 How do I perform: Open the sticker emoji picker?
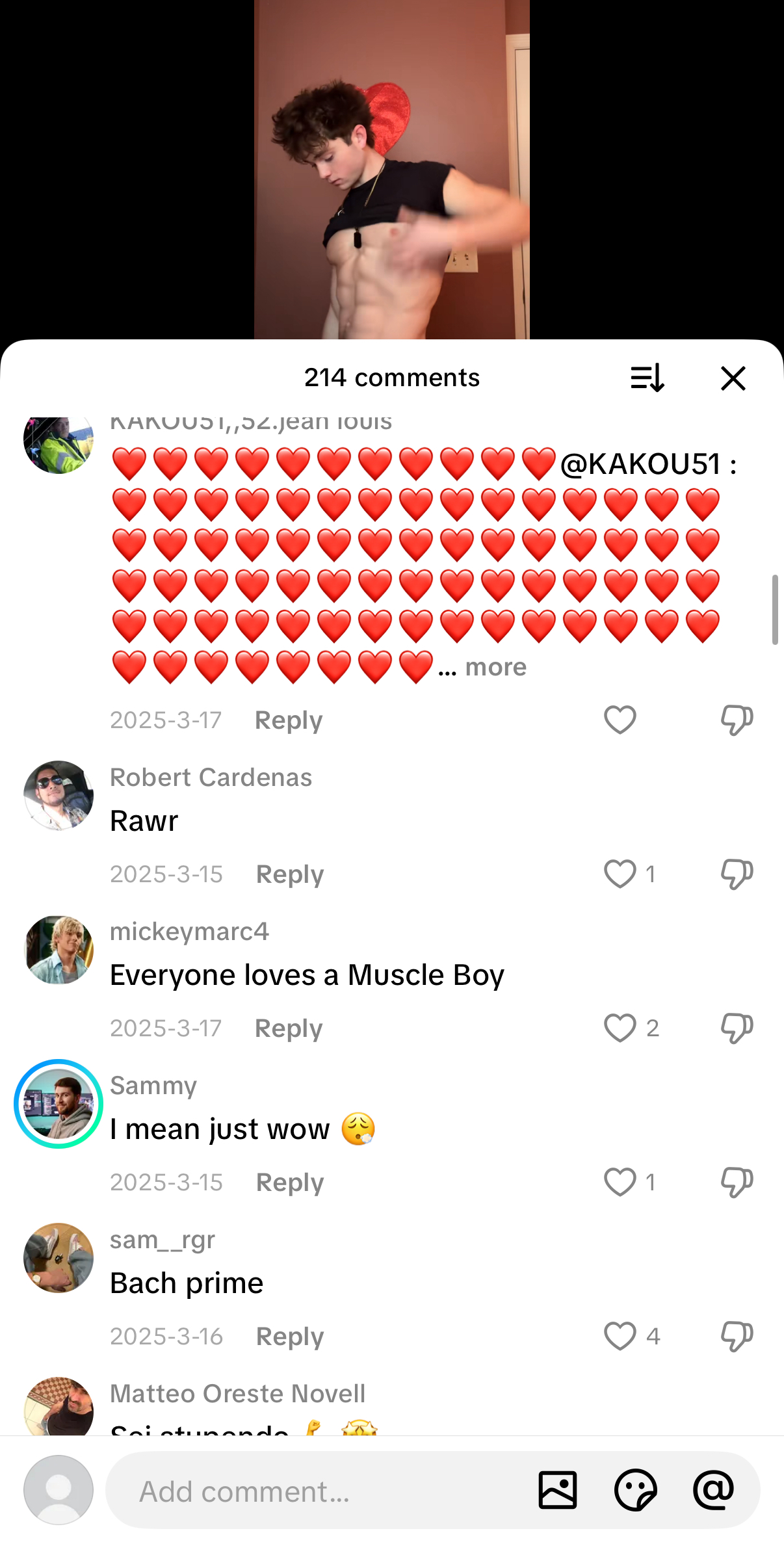pyautogui.click(x=636, y=1490)
